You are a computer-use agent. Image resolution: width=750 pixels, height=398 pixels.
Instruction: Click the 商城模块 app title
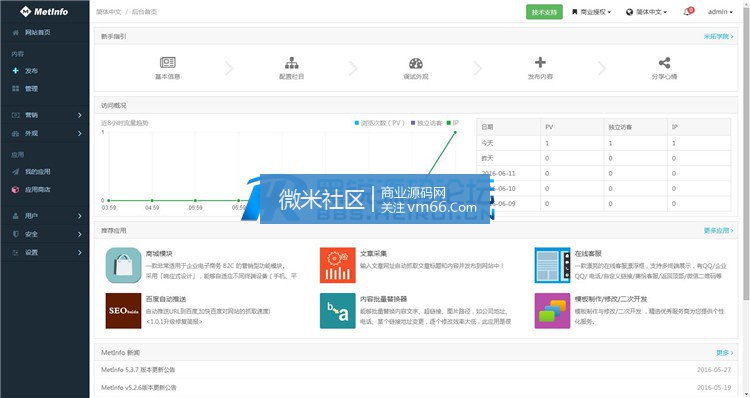coord(159,254)
